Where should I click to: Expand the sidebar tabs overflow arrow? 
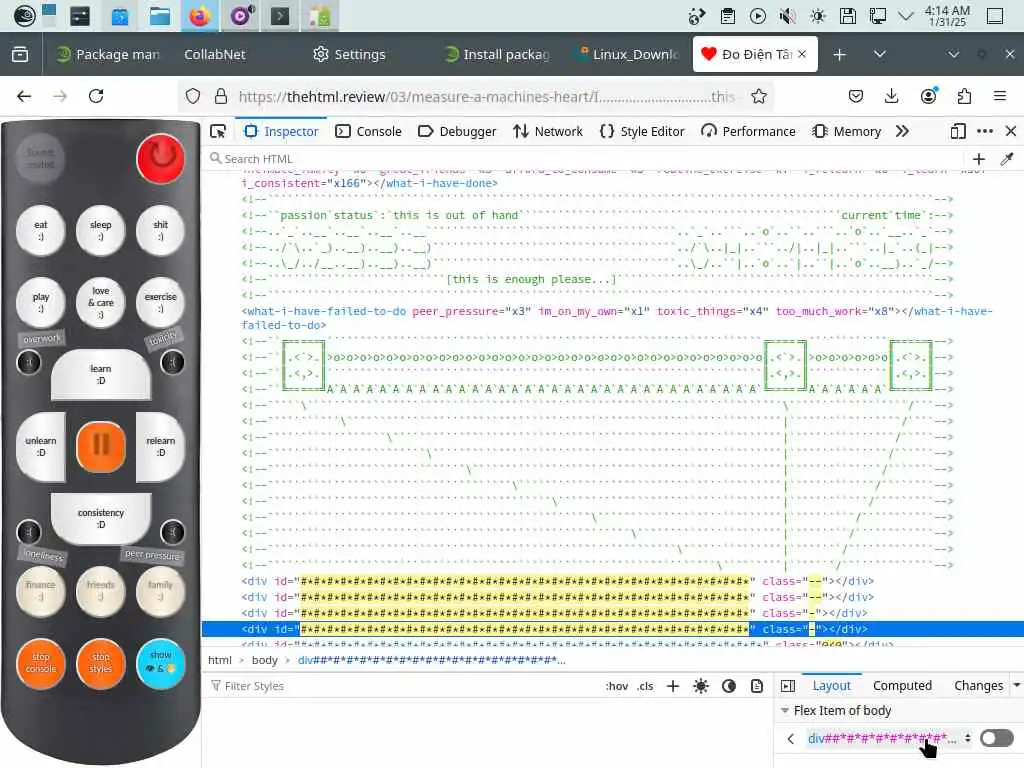[1017, 686]
